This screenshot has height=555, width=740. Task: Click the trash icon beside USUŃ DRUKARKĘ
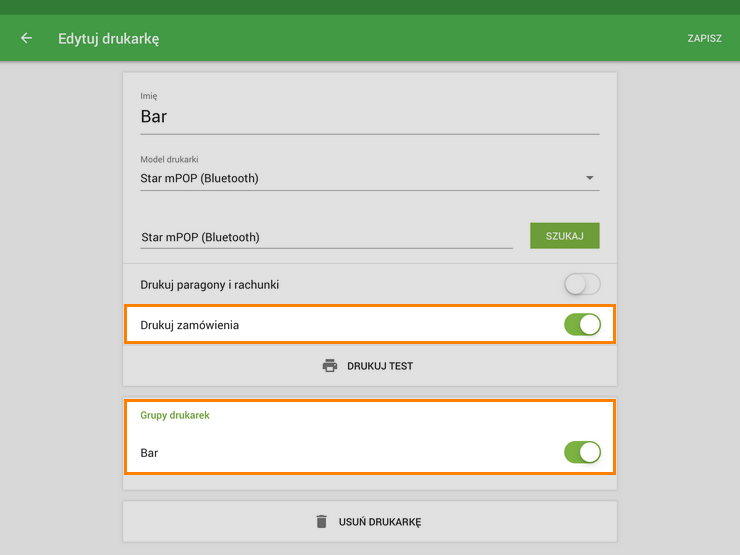pos(321,522)
